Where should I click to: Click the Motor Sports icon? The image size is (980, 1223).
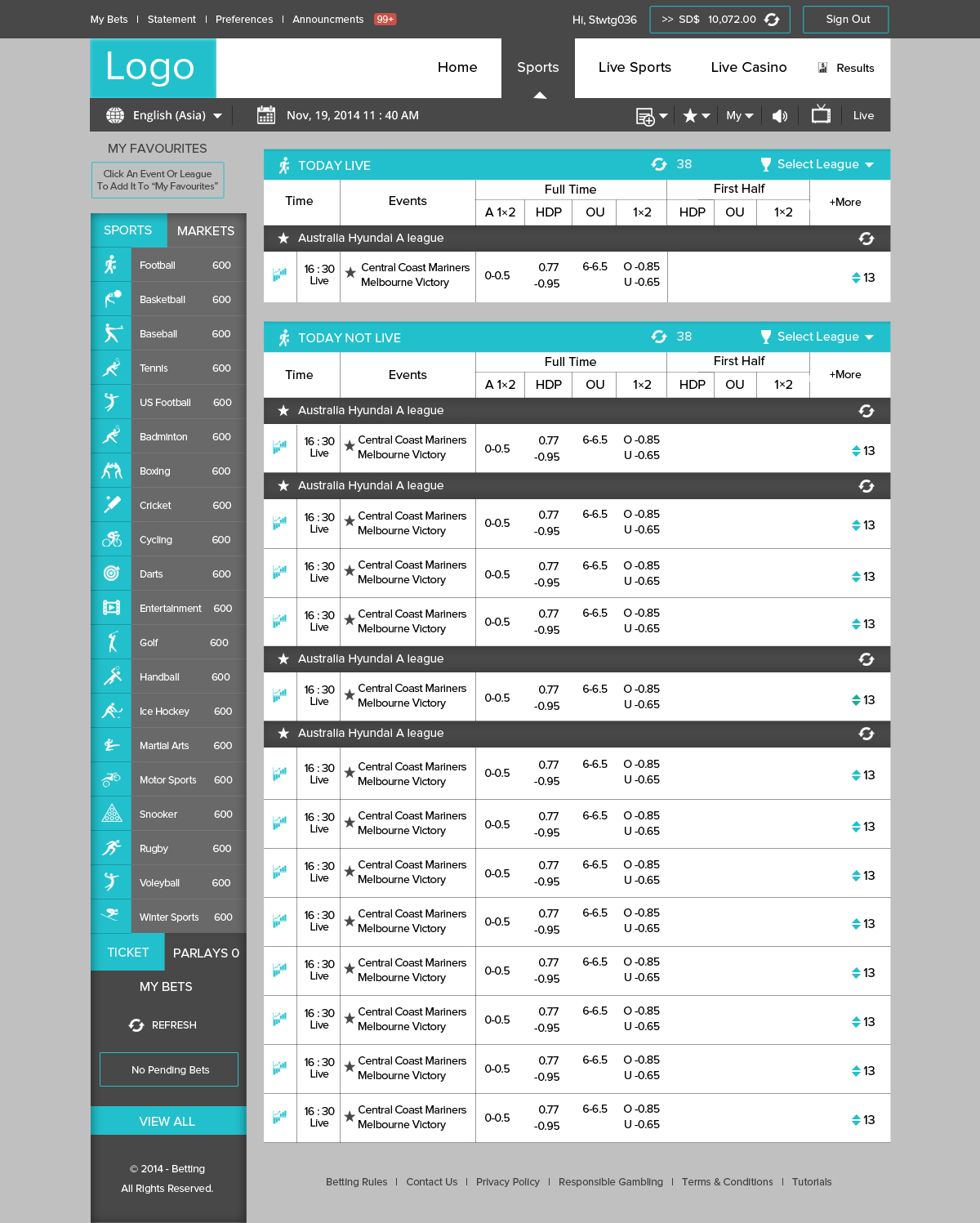[x=111, y=779]
